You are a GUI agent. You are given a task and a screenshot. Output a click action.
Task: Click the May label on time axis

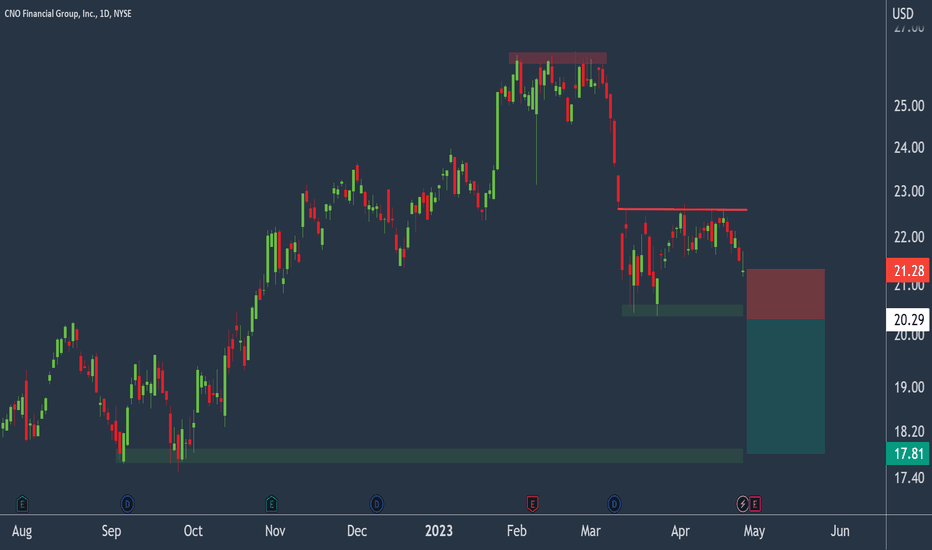(x=754, y=531)
